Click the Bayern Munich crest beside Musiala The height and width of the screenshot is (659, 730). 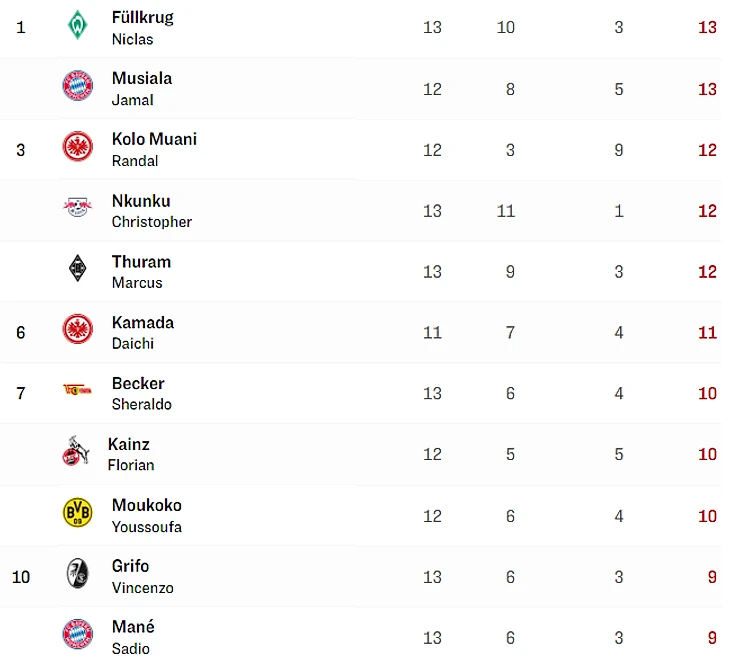point(77,86)
